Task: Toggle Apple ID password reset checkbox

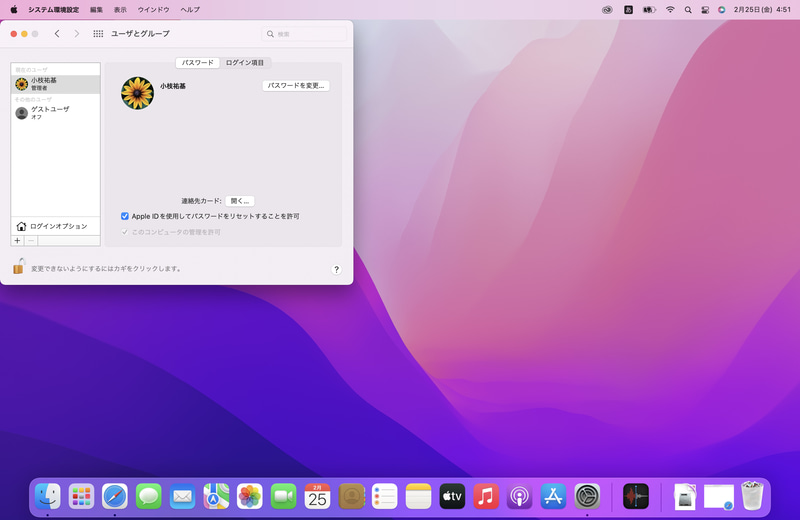Action: point(124,216)
